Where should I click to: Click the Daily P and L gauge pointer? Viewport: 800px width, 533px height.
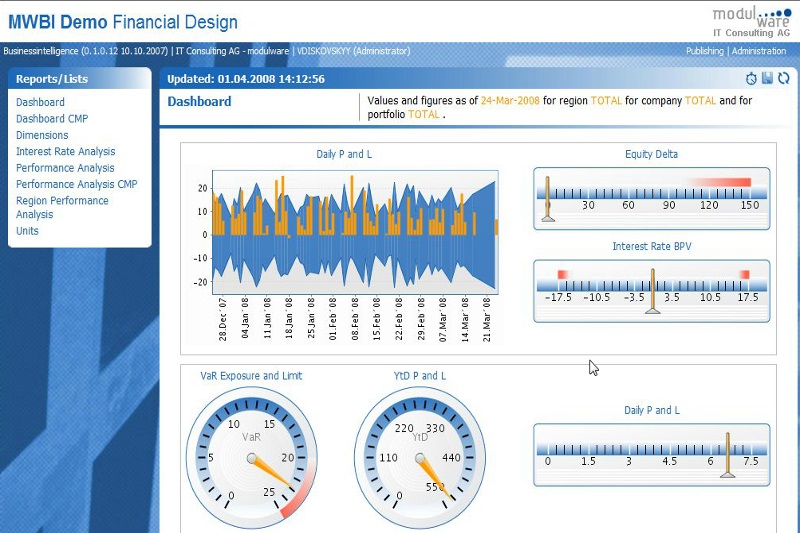(728, 455)
